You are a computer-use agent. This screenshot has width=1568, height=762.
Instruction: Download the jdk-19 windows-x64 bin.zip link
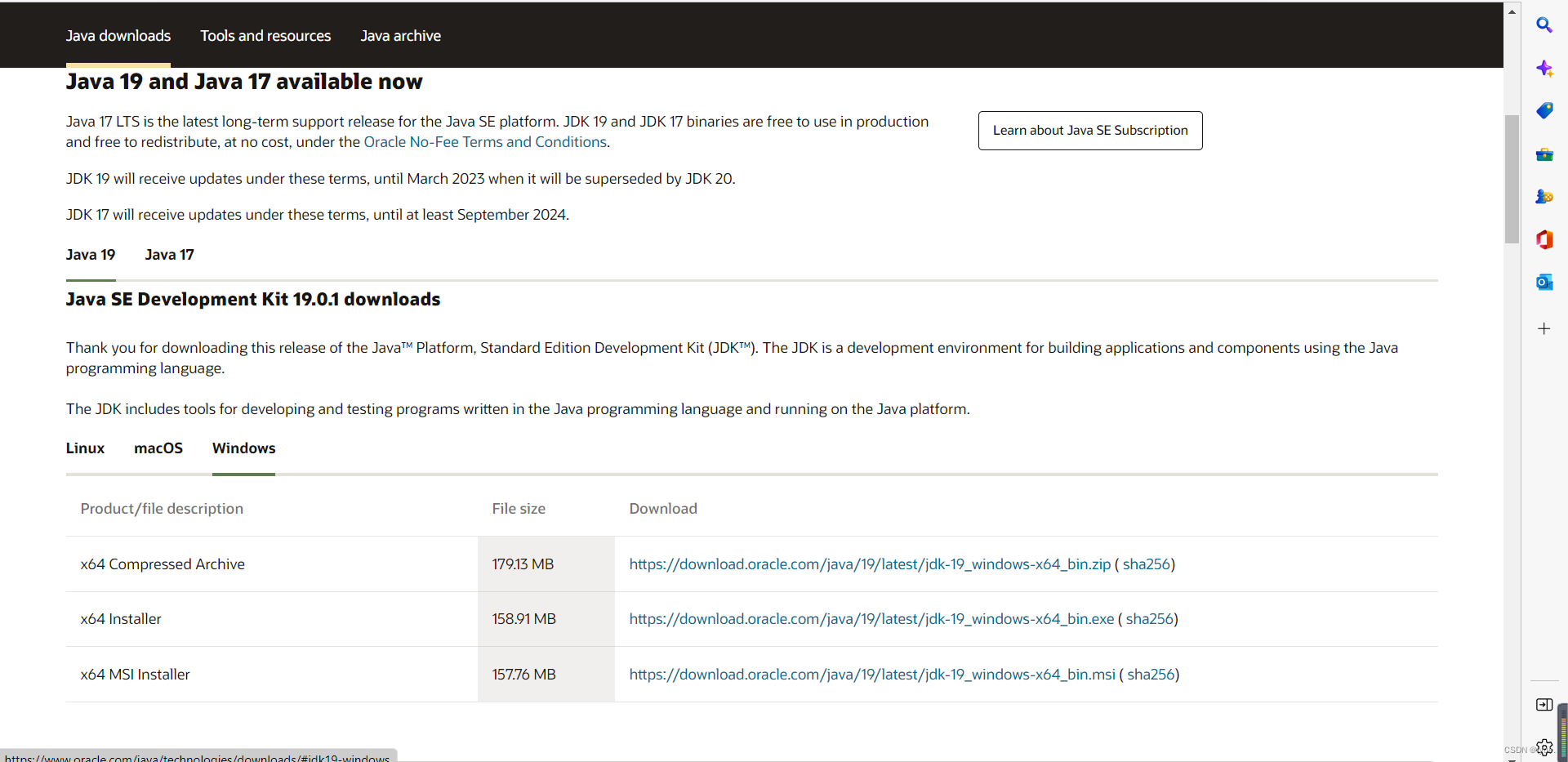(870, 564)
